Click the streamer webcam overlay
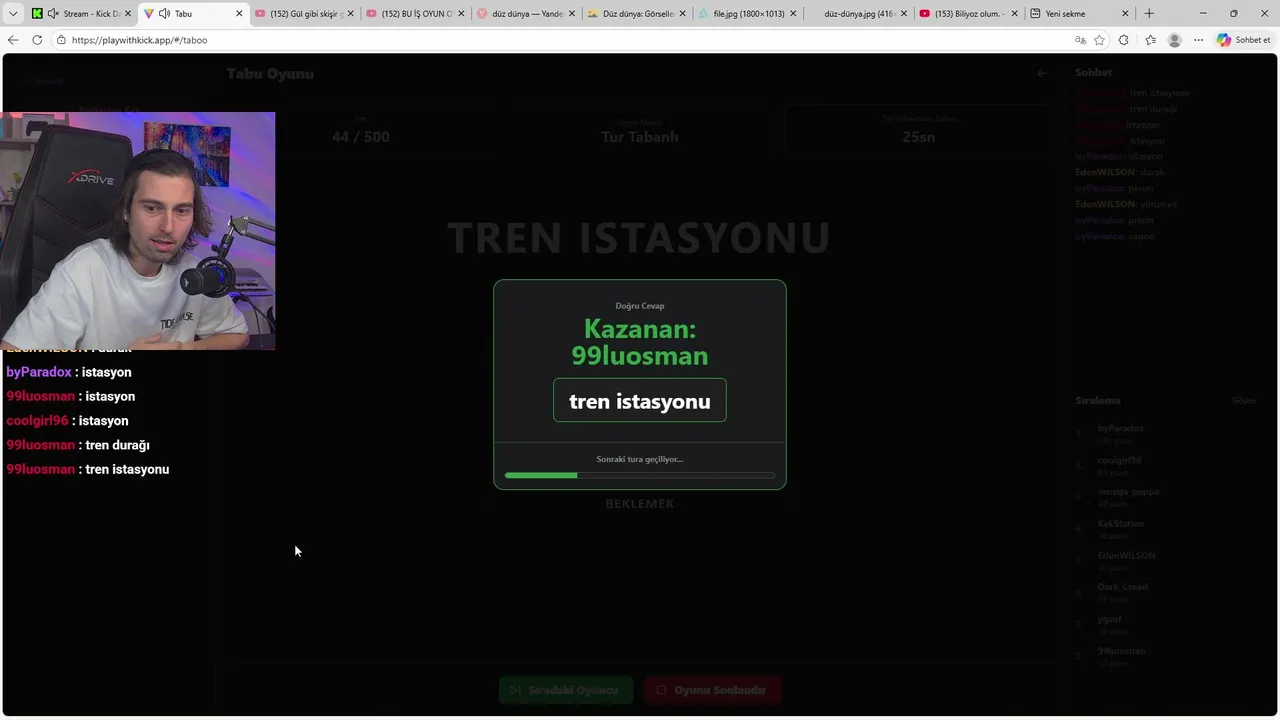 [138, 231]
